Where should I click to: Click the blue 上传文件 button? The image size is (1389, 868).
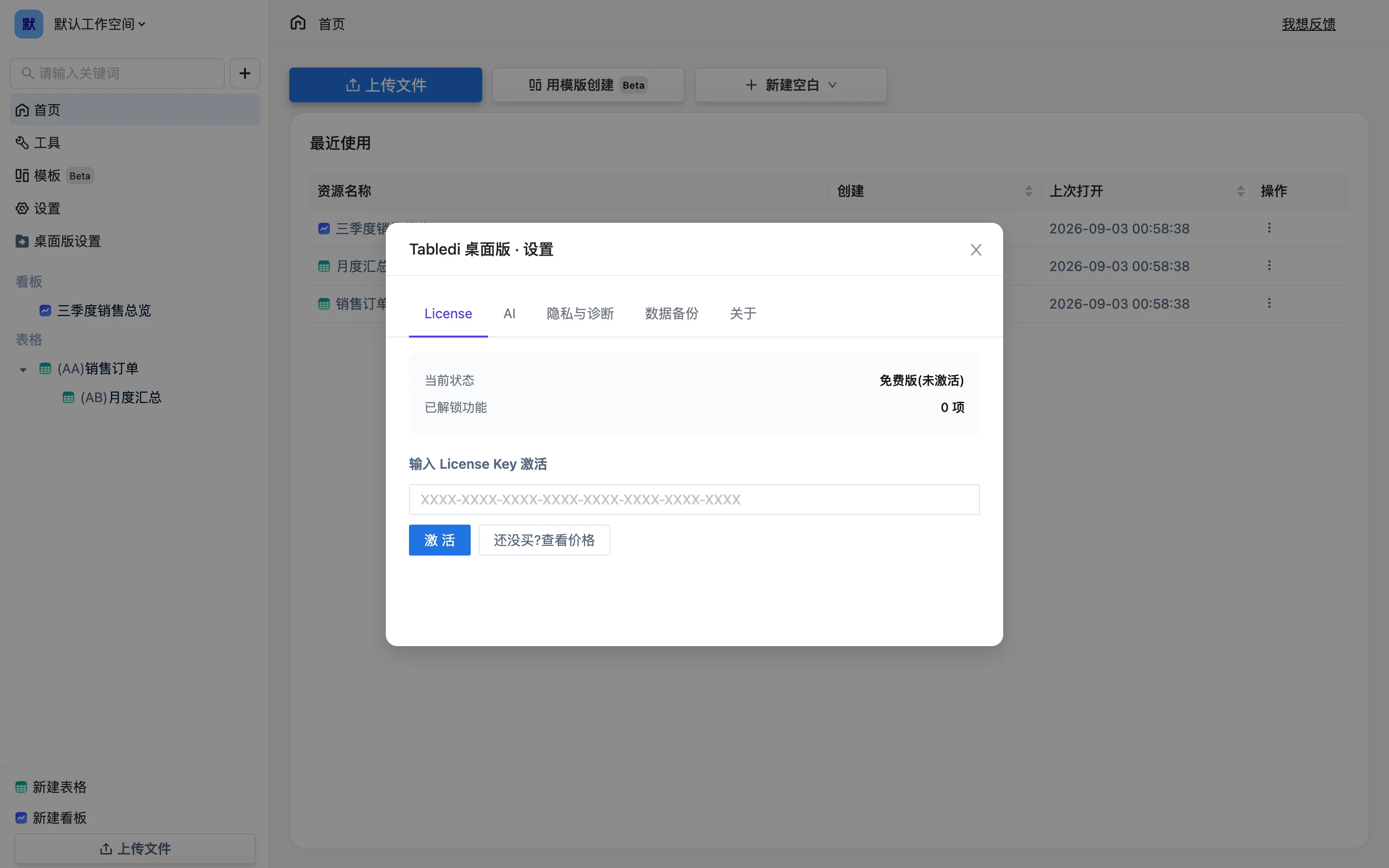pos(386,85)
